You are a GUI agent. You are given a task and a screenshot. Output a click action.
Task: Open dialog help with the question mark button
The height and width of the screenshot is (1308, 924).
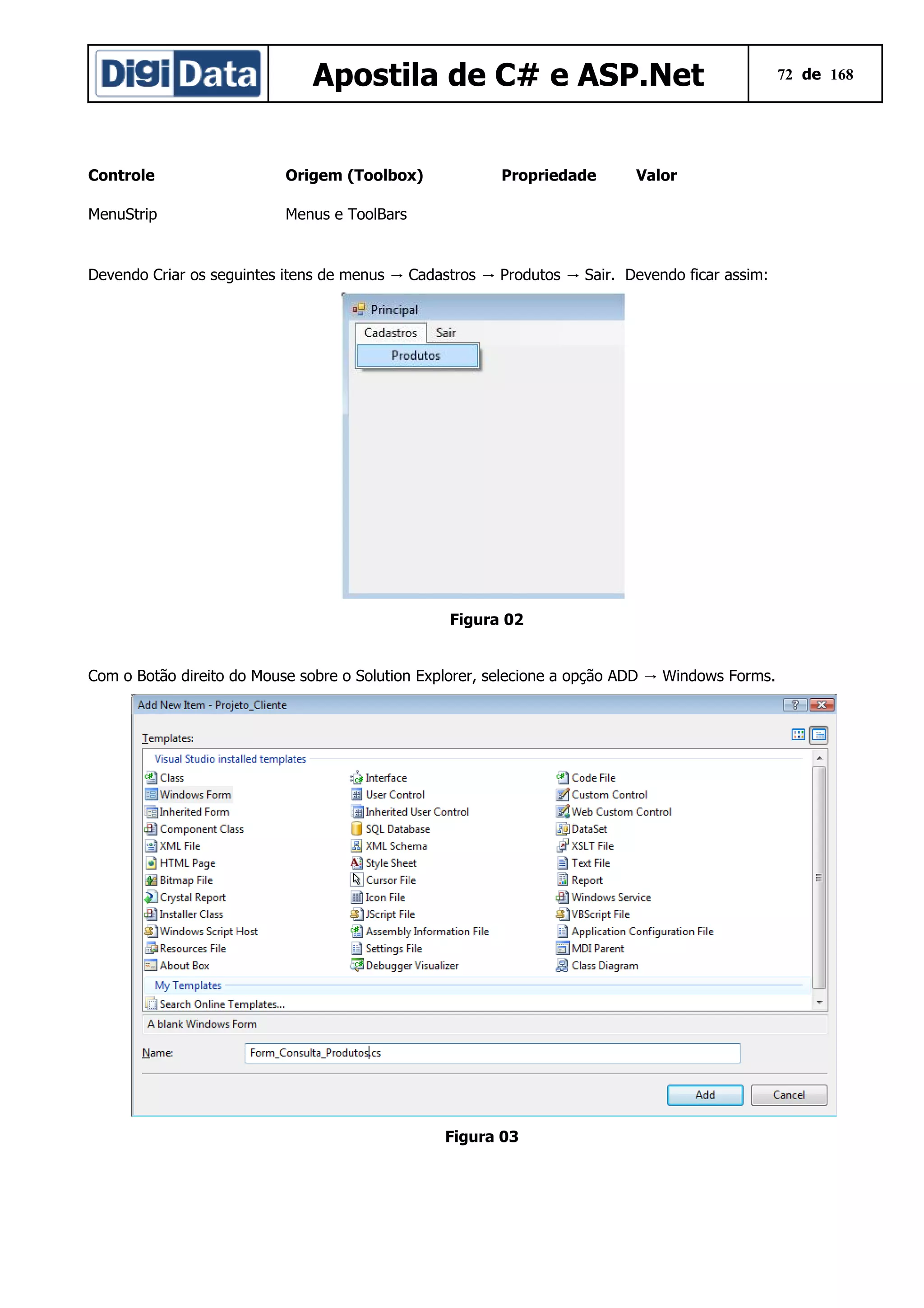[x=795, y=705]
